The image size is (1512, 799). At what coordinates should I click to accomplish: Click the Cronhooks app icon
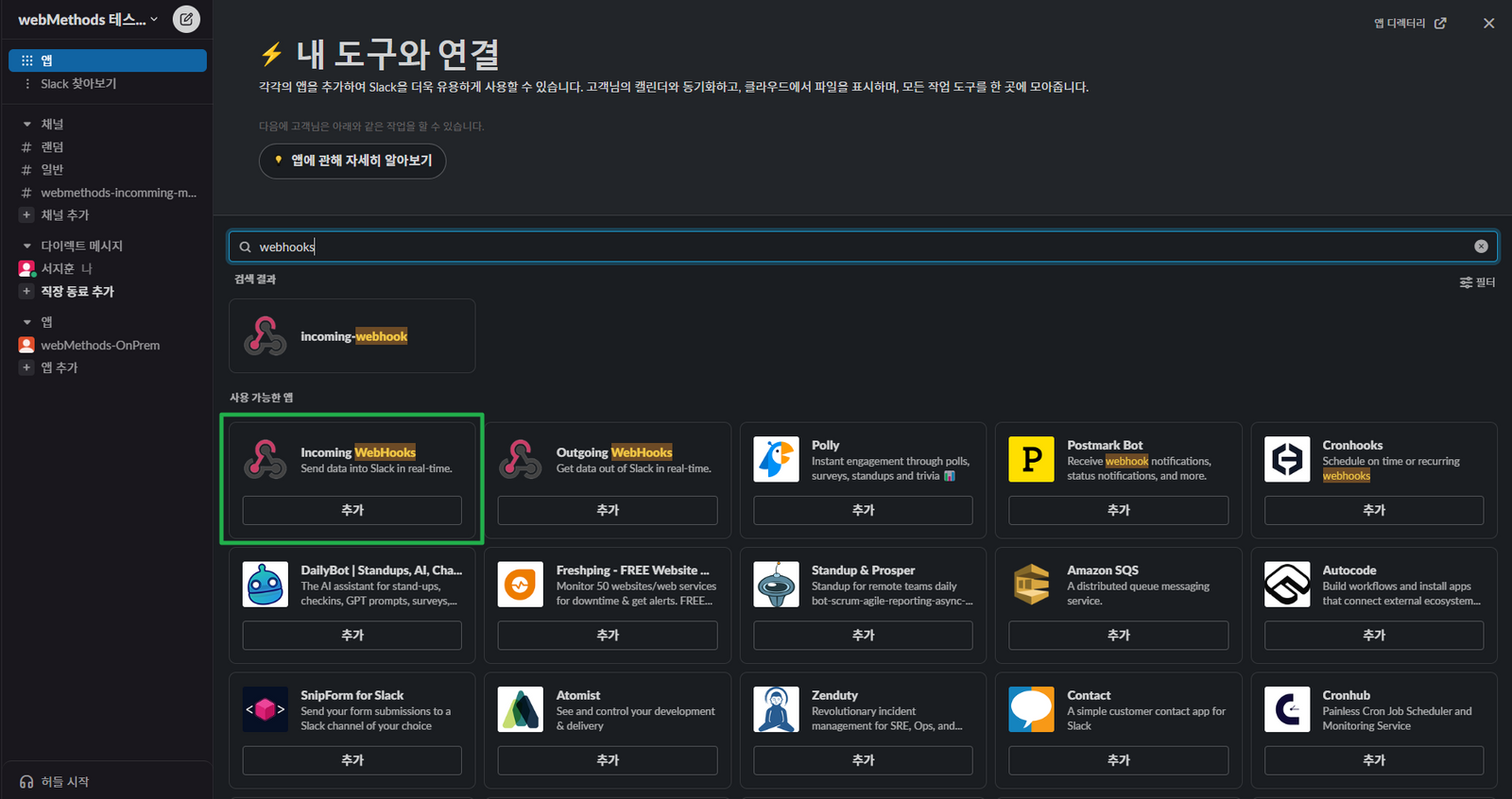[1286, 460]
